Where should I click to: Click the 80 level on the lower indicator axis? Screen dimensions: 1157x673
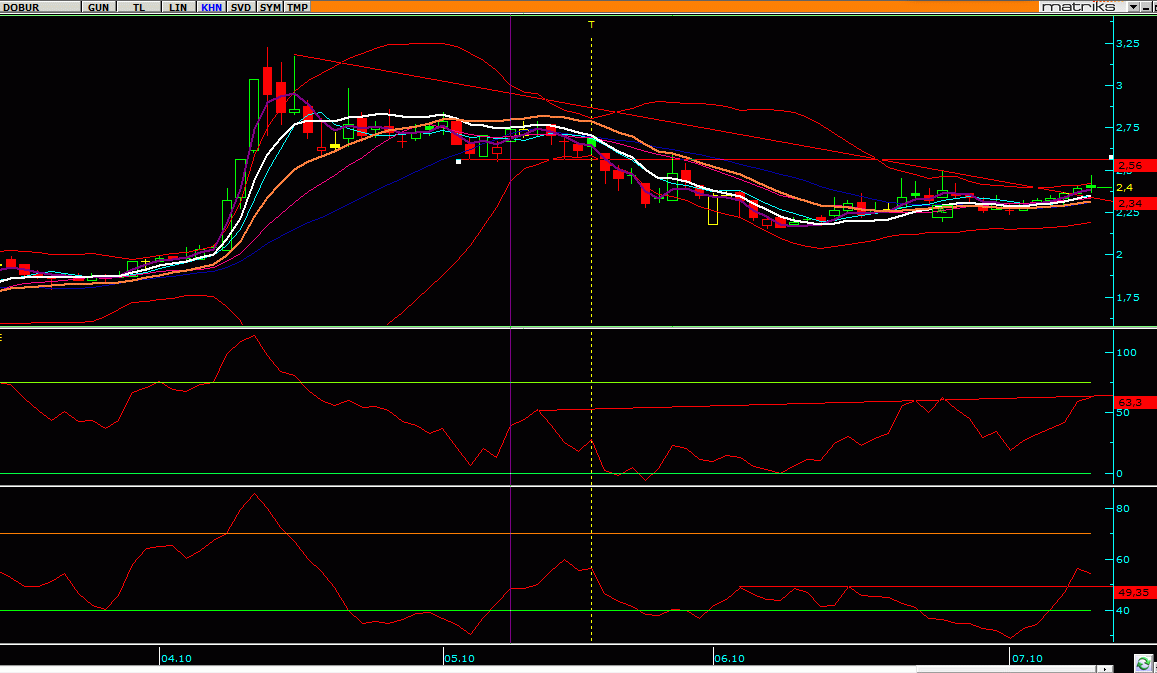click(1122, 508)
